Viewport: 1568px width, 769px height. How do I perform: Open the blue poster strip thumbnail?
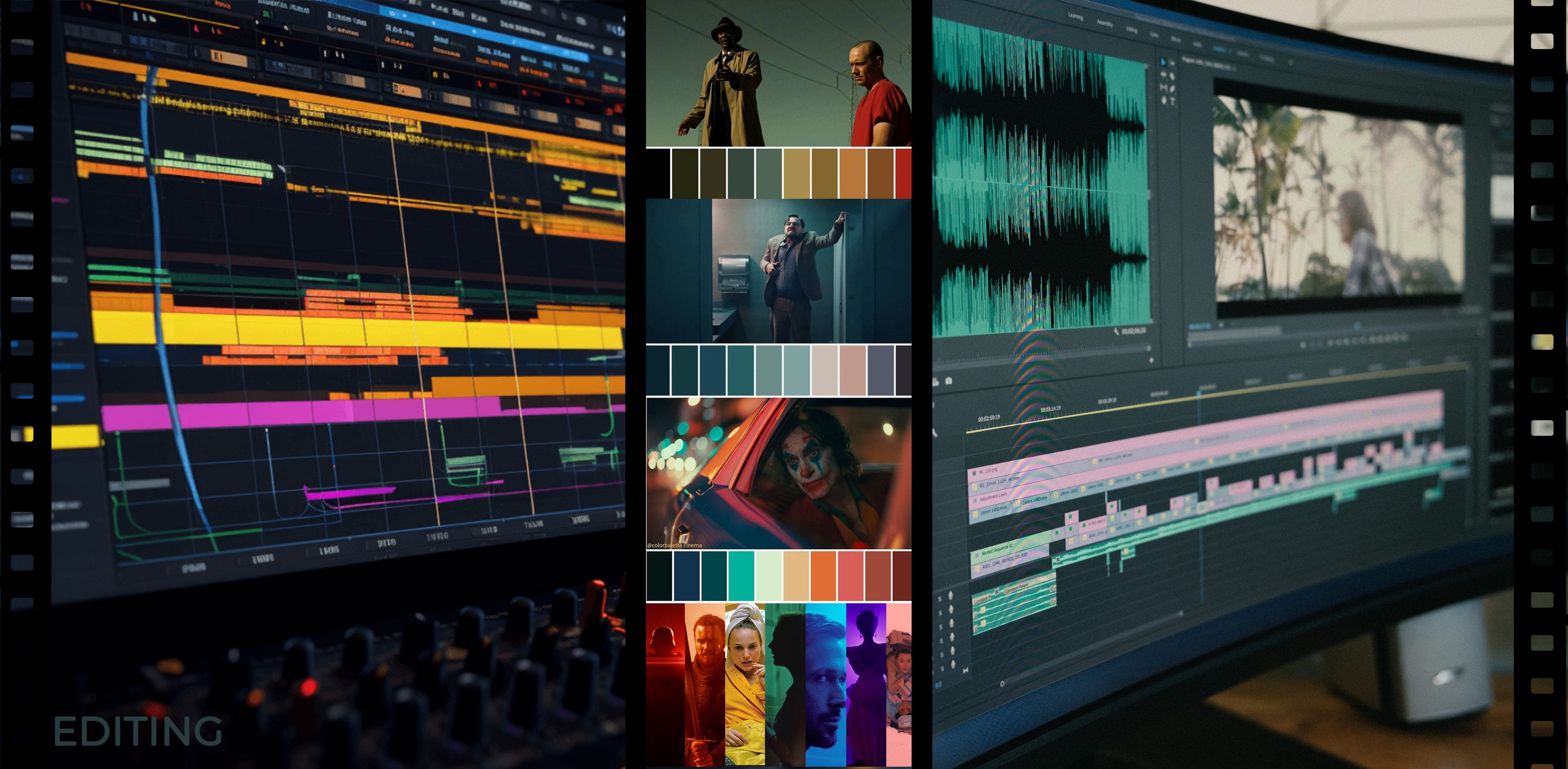click(826, 684)
